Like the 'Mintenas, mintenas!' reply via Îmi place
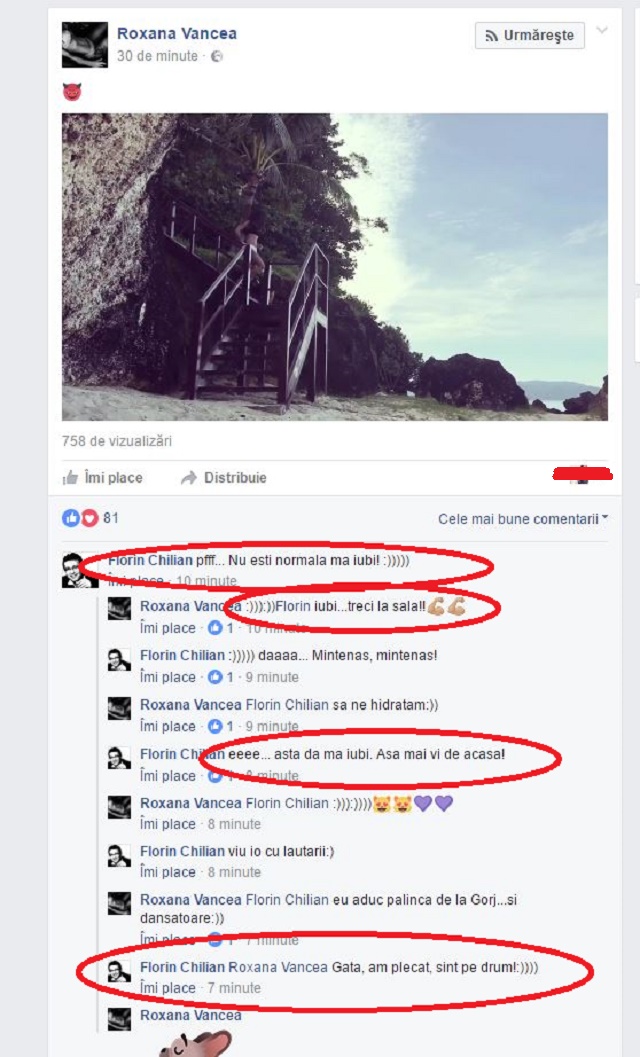The width and height of the screenshot is (640, 1057). 167,677
